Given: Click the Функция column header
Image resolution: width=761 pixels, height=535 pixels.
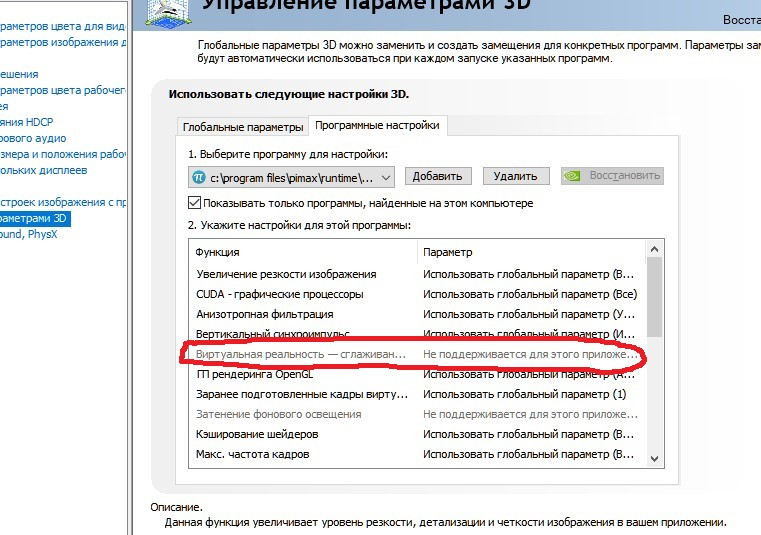Looking at the screenshot, I should click(x=303, y=252).
